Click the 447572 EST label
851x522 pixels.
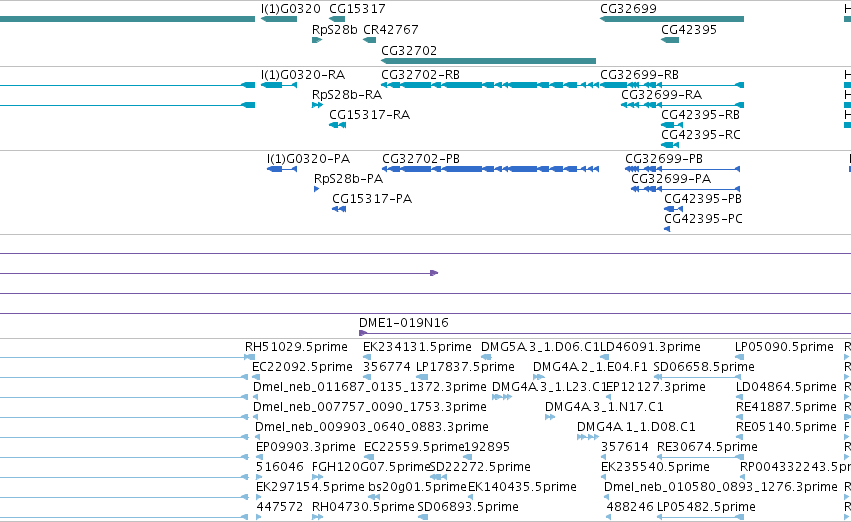click(x=280, y=507)
